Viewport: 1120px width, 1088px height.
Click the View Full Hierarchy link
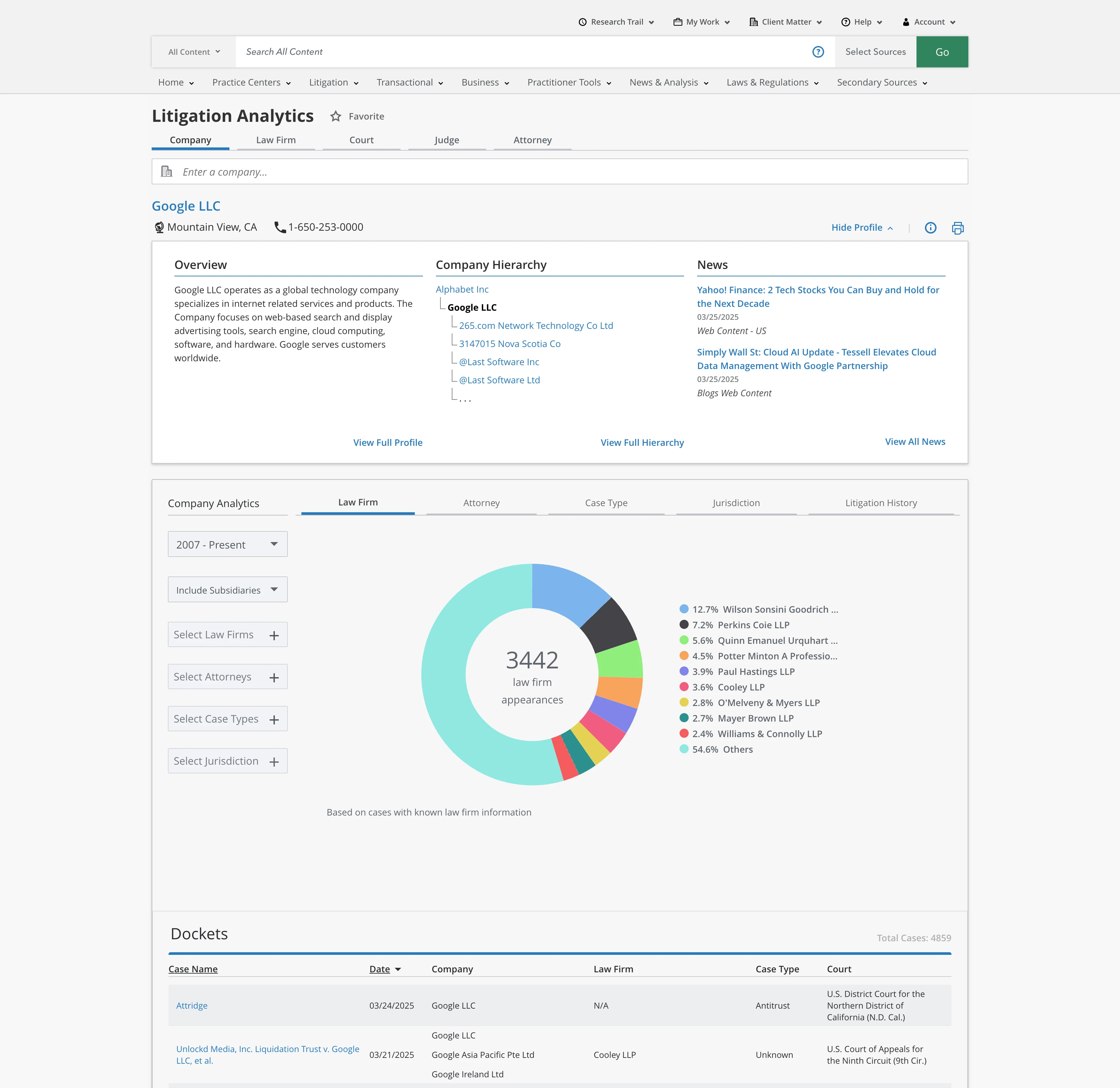coord(642,443)
